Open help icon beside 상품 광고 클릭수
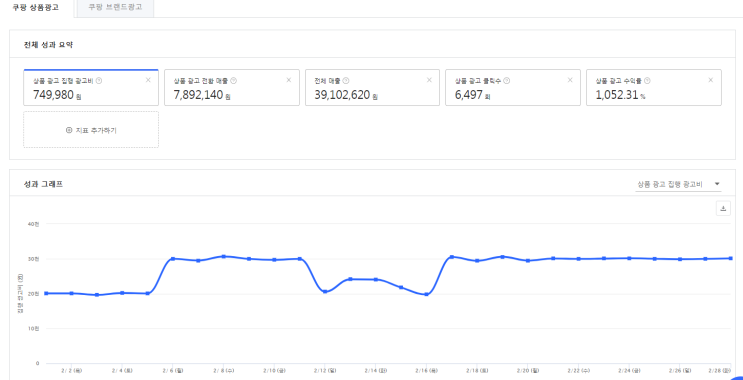Image resolution: width=743 pixels, height=380 pixels. pyautogui.click(x=507, y=81)
